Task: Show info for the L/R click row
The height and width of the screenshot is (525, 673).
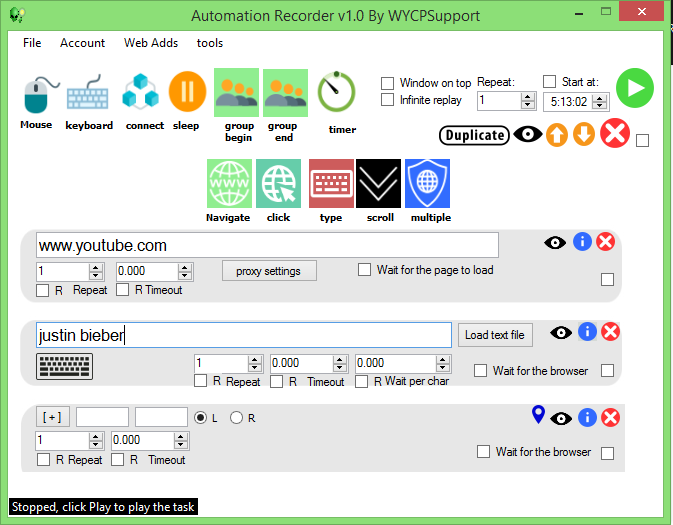Action: (587, 418)
